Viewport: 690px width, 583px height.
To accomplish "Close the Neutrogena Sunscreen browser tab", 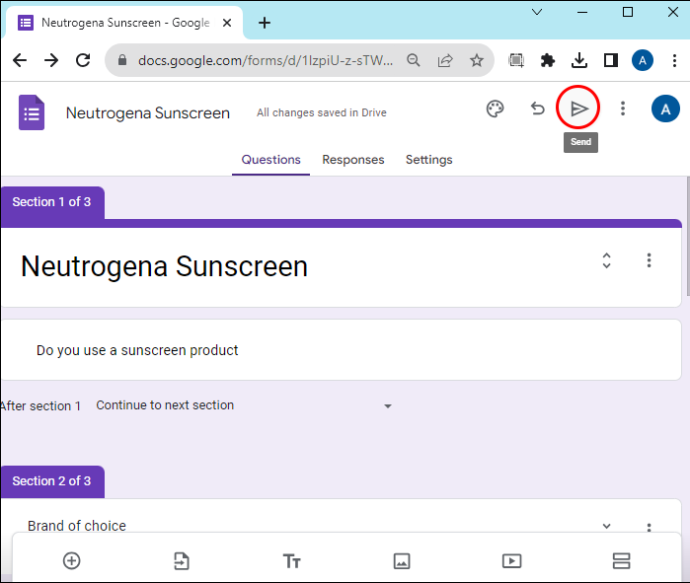I will tap(227, 22).
